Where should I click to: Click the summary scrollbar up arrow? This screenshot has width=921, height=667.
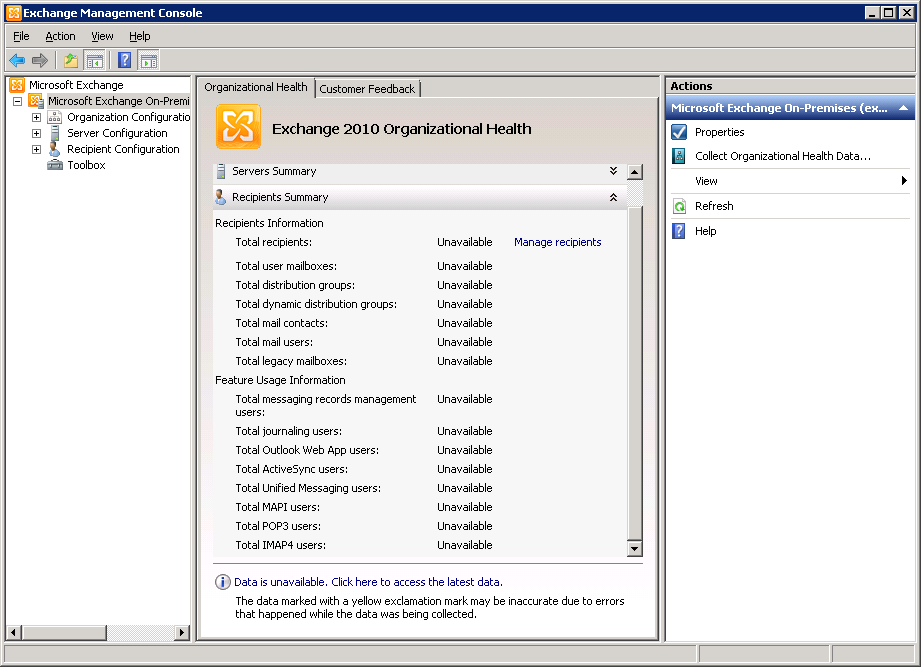click(634, 172)
